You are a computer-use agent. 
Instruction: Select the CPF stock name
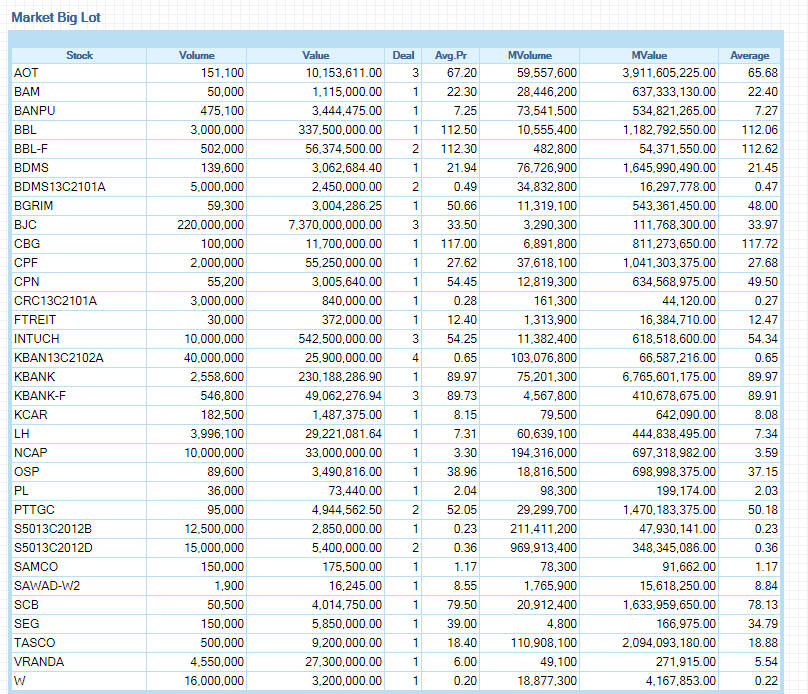(x=26, y=263)
